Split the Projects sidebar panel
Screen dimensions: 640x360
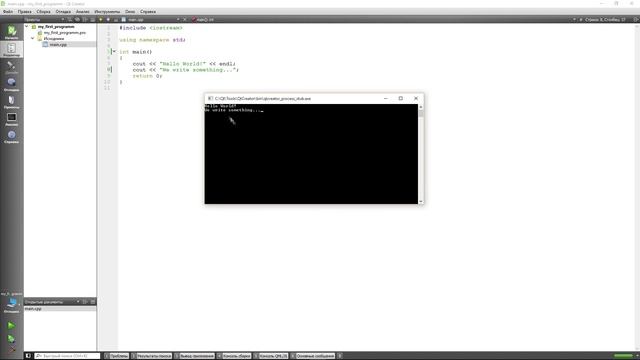pos(85,20)
